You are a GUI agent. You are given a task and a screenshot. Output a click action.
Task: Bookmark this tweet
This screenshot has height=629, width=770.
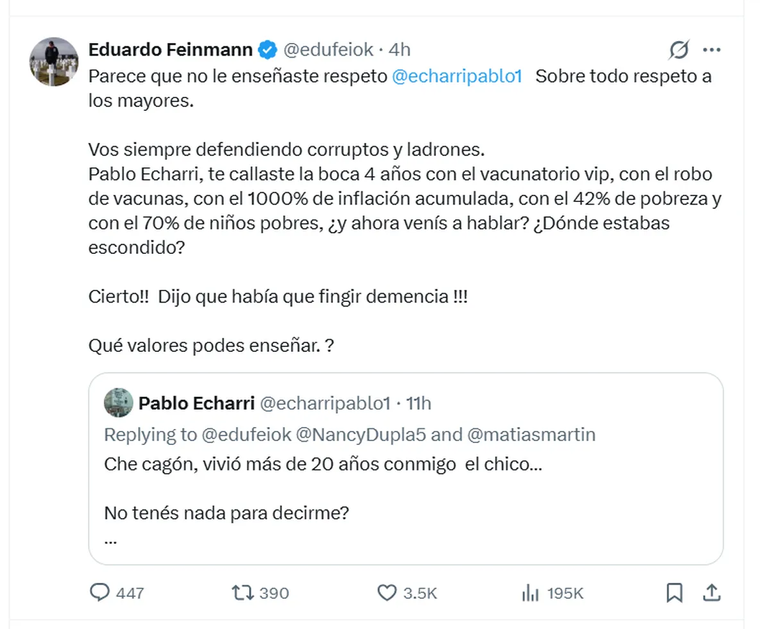tap(675, 592)
